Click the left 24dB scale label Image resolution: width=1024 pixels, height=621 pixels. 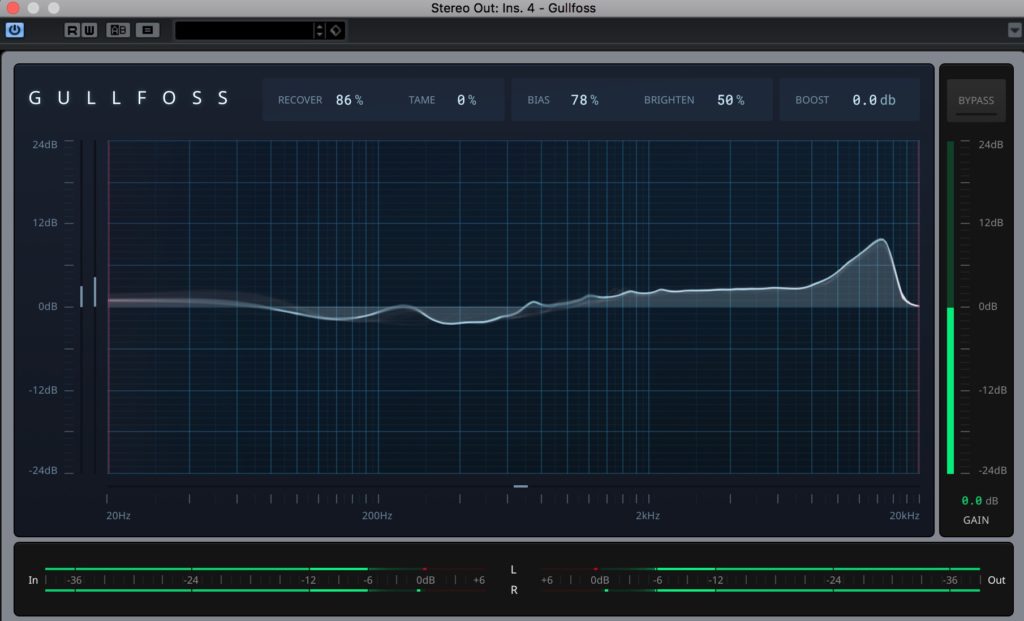(45, 144)
